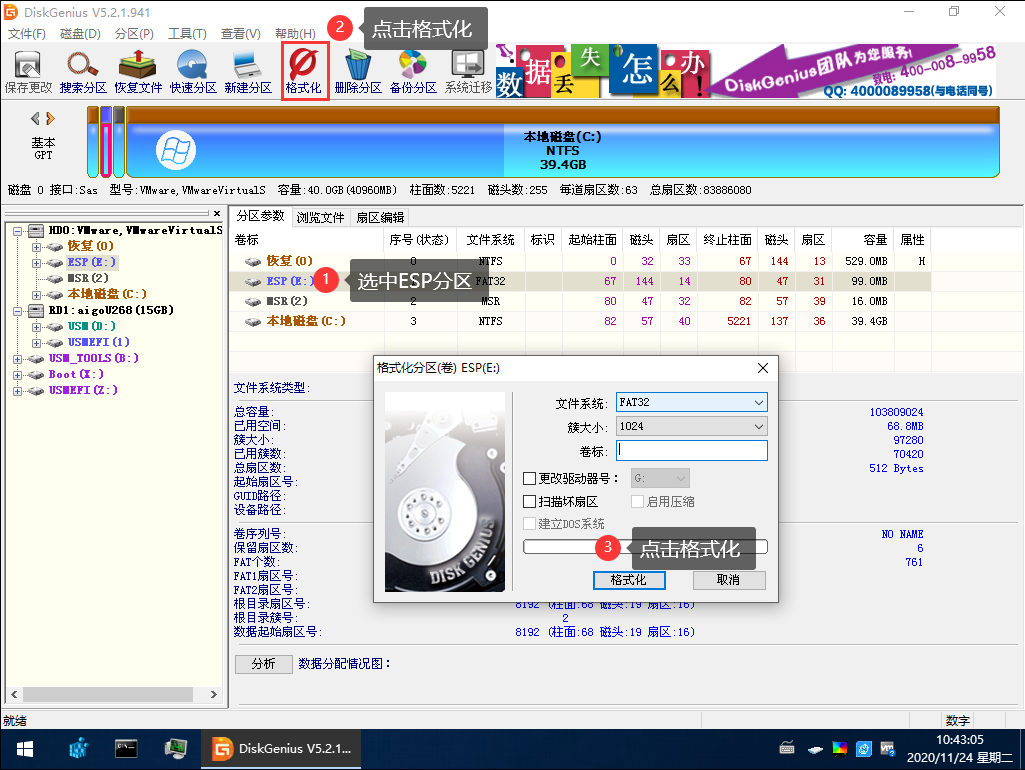Image resolution: width=1025 pixels, height=770 pixels.
Task: Choose the 删除分区 delete partition icon
Action: (358, 72)
